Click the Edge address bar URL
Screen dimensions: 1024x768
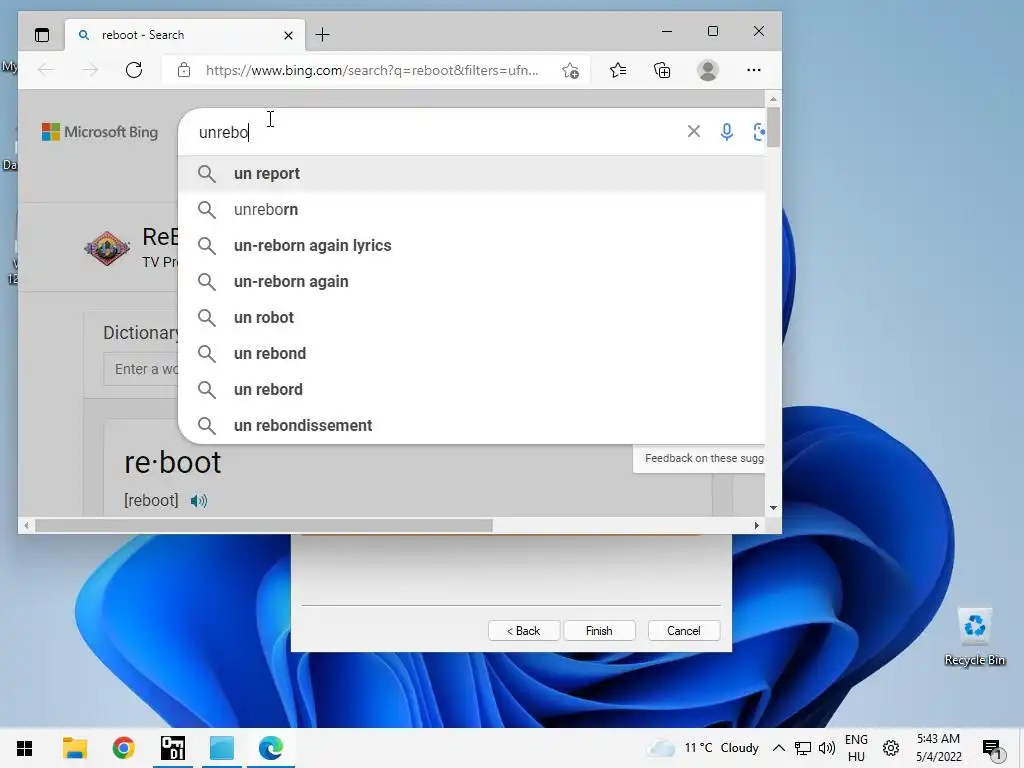pyautogui.click(x=372, y=71)
